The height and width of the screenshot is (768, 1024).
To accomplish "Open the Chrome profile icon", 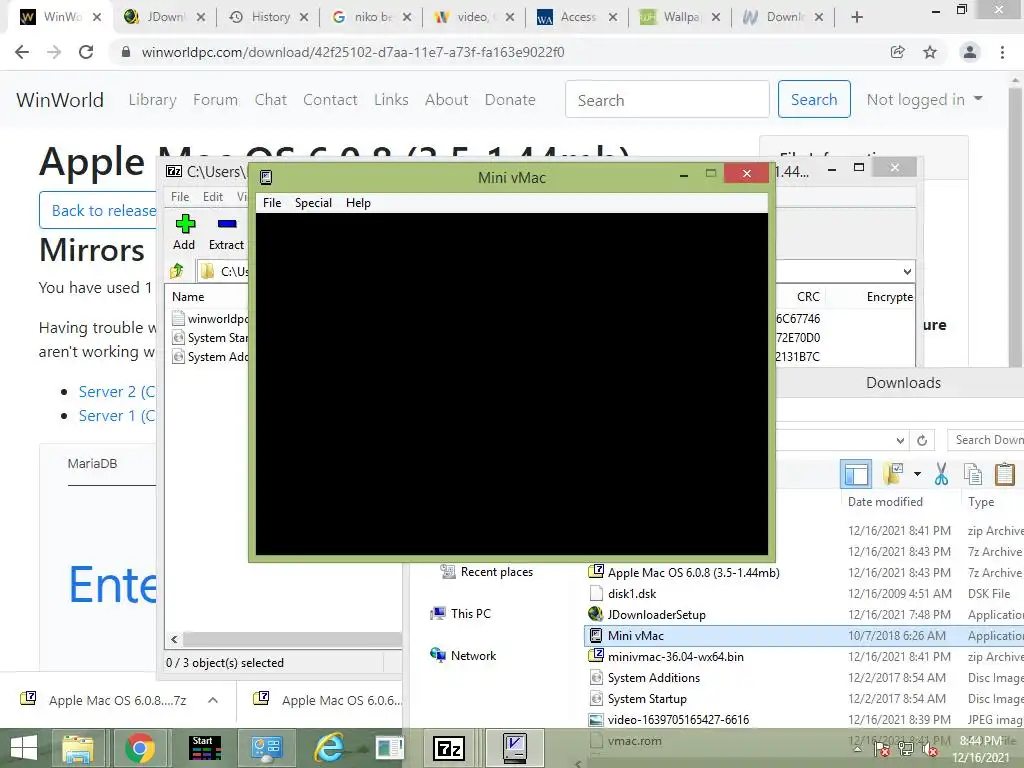I will pos(970,52).
